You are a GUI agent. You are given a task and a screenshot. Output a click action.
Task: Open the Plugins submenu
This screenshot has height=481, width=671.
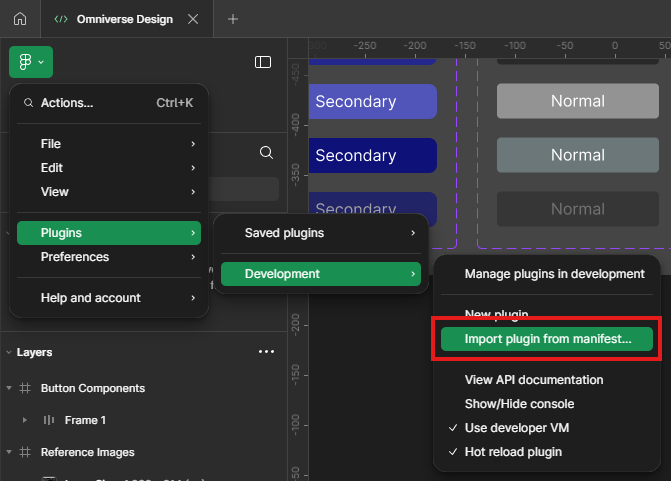pos(109,233)
